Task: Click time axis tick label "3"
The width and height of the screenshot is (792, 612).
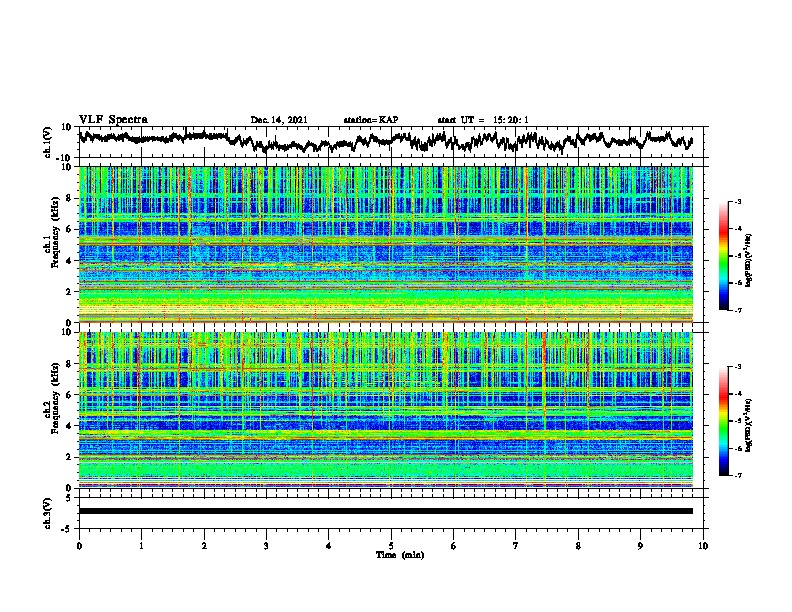Action: coord(266,546)
